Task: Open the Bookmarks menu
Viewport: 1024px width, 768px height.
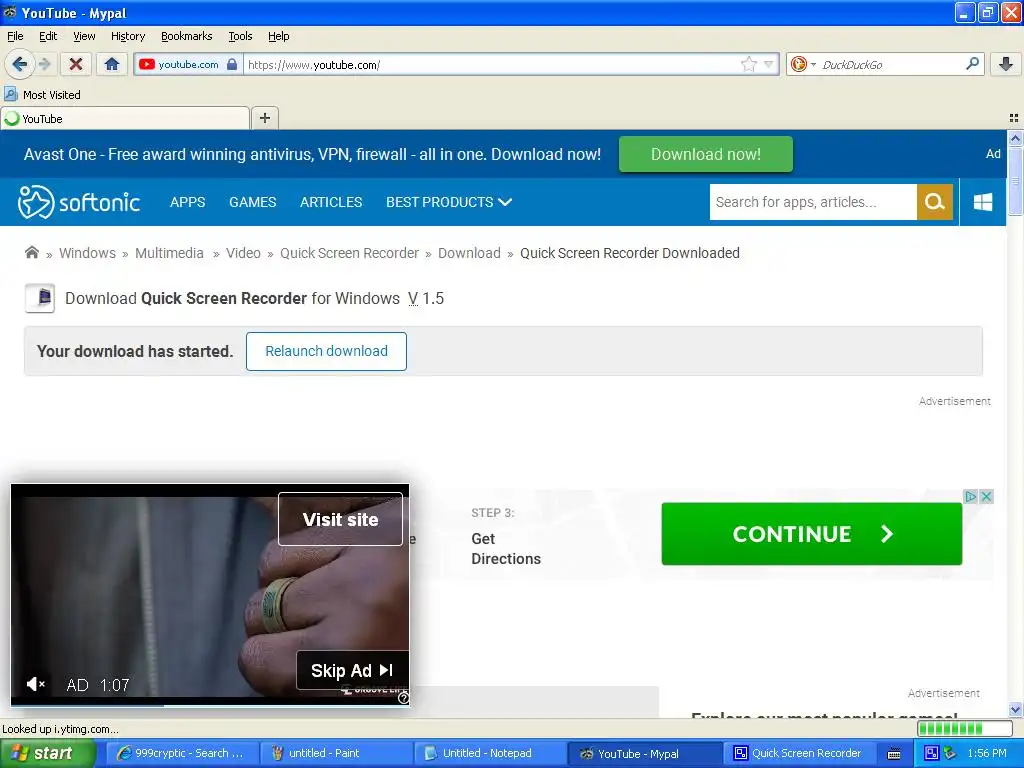Action: [186, 36]
